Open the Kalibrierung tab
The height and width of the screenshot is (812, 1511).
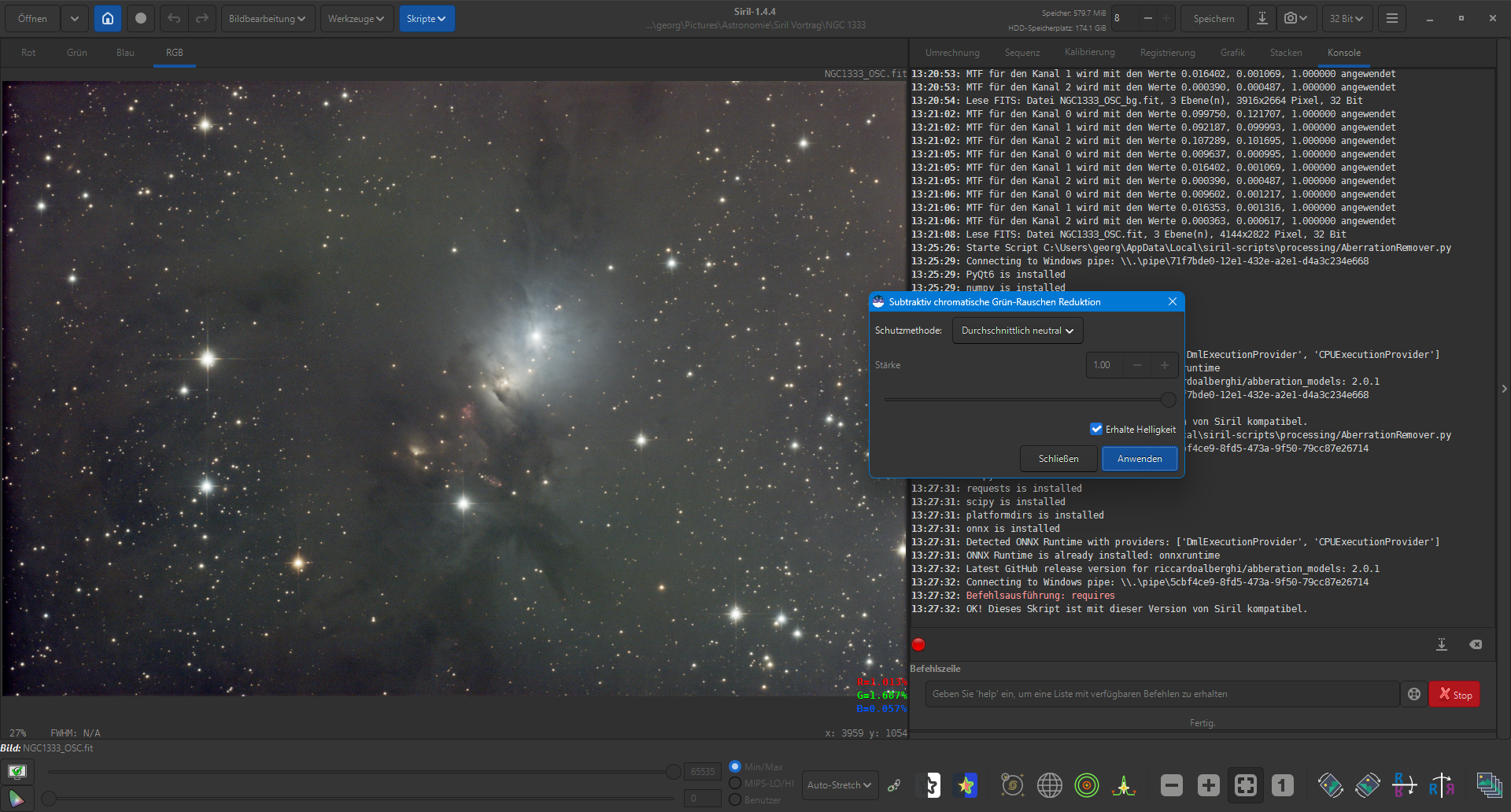click(1089, 53)
